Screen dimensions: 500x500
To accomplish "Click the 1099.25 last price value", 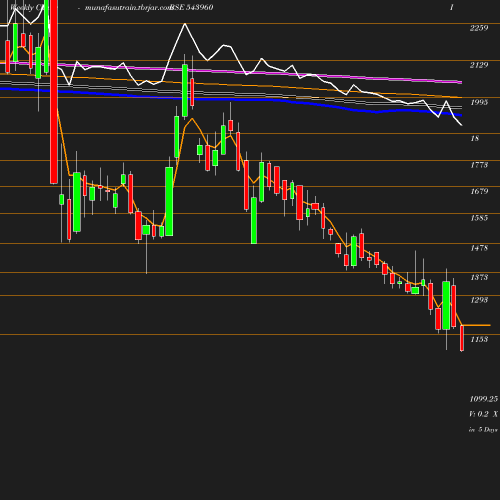I will pyautogui.click(x=484, y=399).
